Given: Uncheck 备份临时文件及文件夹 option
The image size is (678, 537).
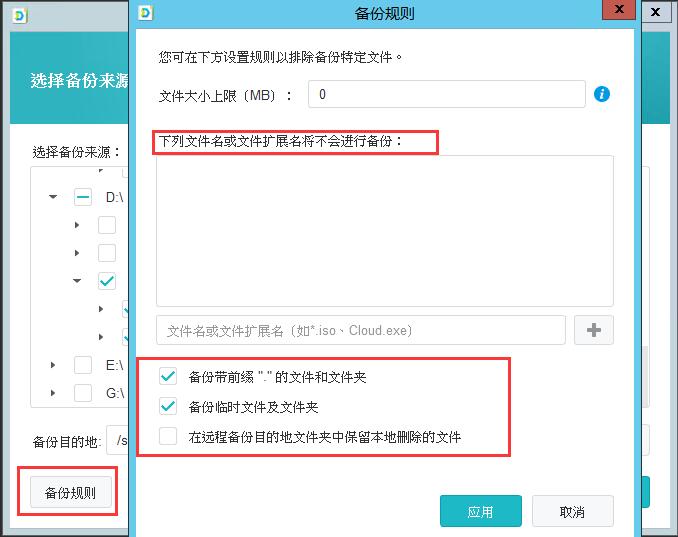Looking at the screenshot, I should (x=168, y=407).
